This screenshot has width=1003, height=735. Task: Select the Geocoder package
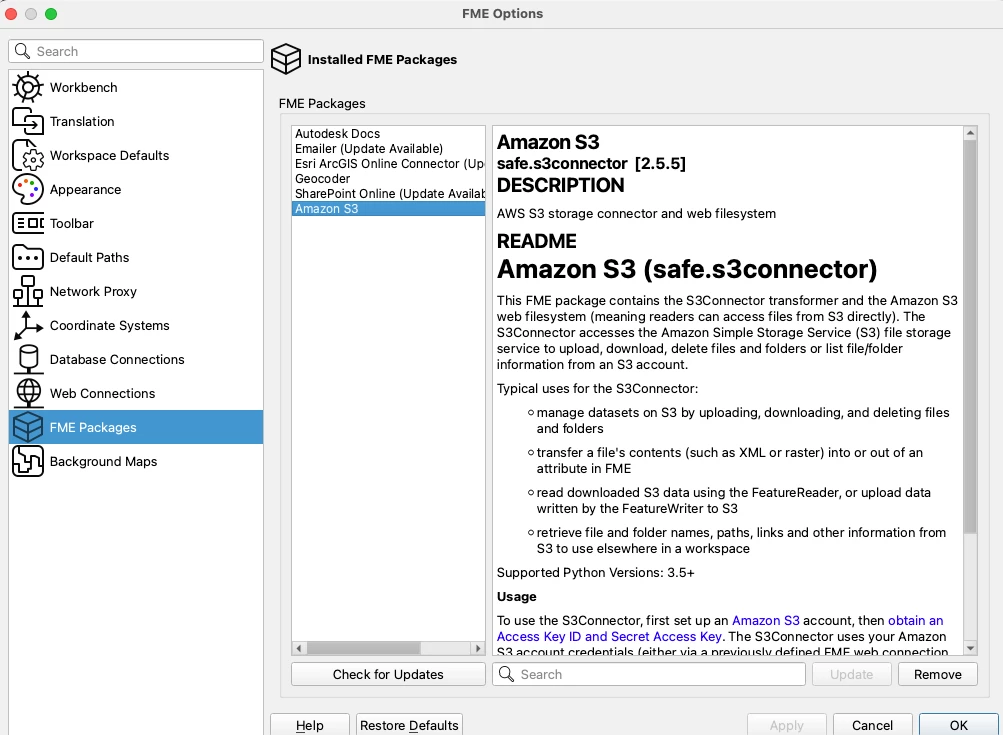pos(388,178)
